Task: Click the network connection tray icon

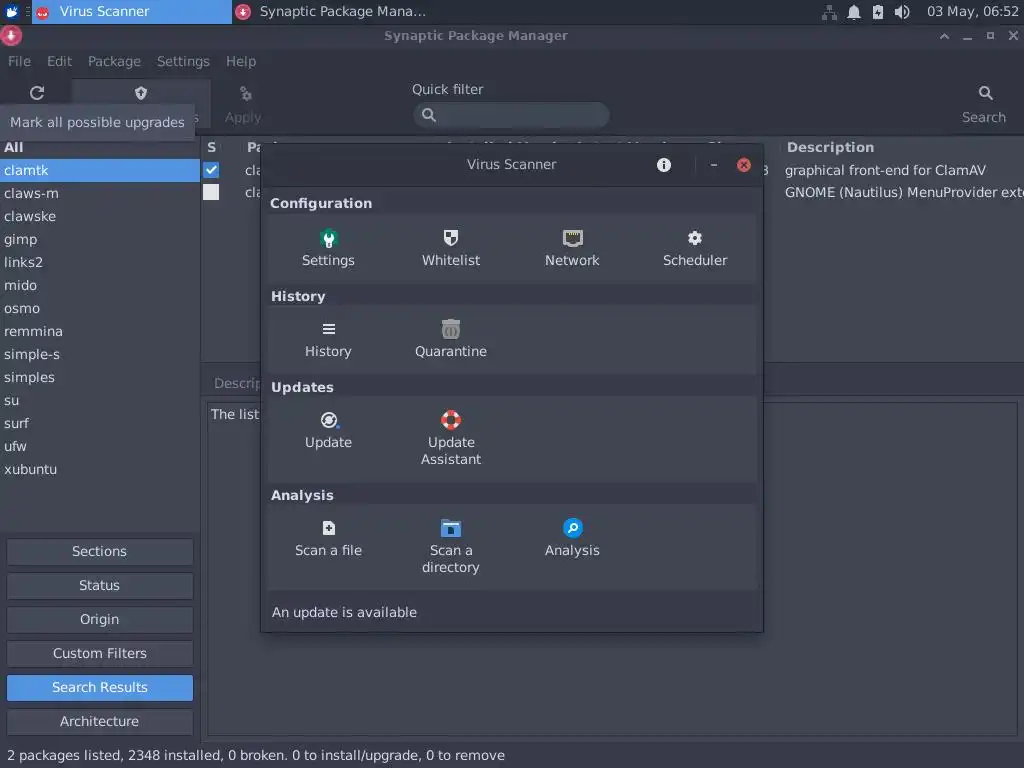Action: [829, 12]
